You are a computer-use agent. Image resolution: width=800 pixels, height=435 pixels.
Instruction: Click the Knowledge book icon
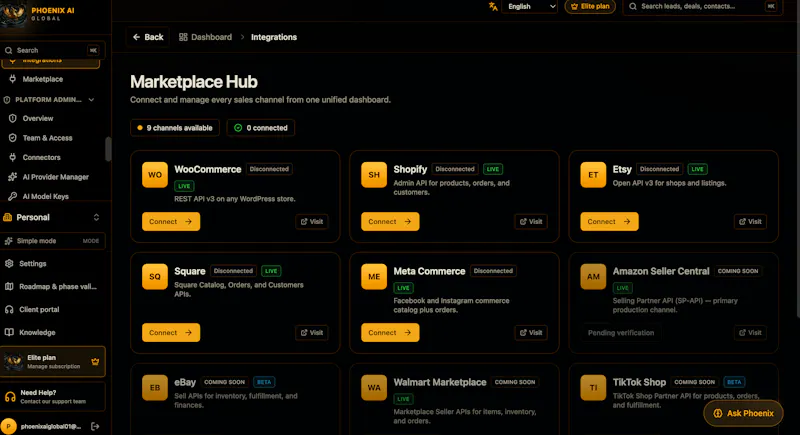coord(9,332)
